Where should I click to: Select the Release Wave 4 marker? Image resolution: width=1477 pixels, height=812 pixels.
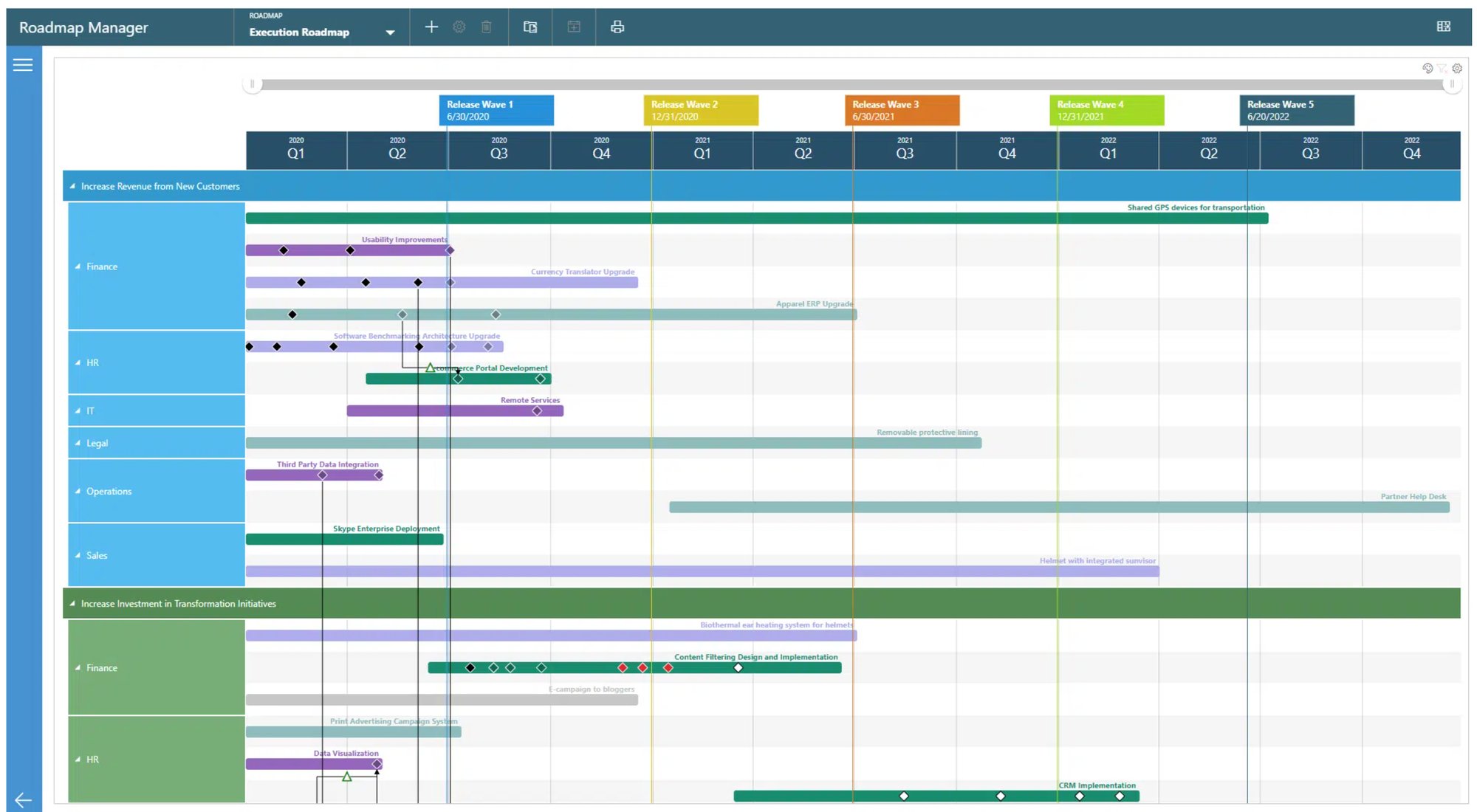[1107, 110]
